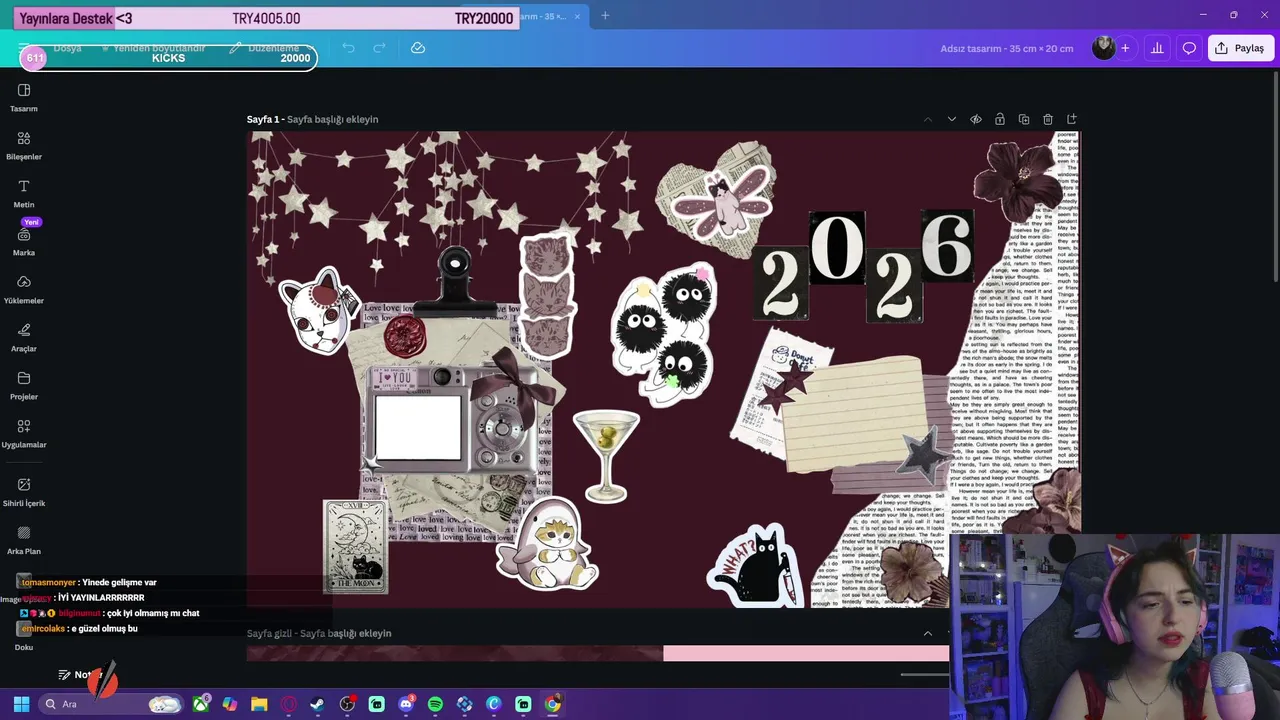Open a new browser tab
Viewport: 1280px width, 720px height.
pyautogui.click(x=605, y=15)
